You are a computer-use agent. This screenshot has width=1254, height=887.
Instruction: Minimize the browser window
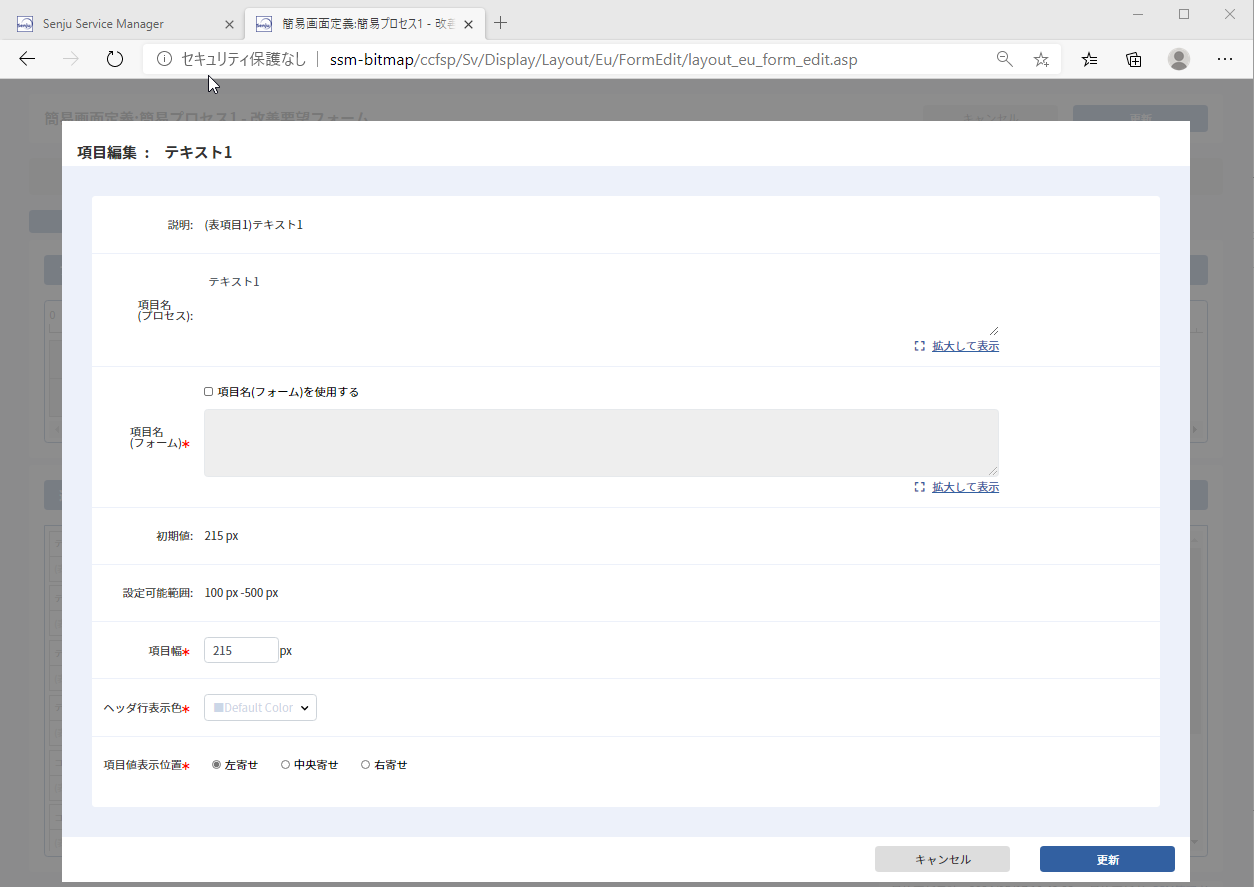[1138, 14]
